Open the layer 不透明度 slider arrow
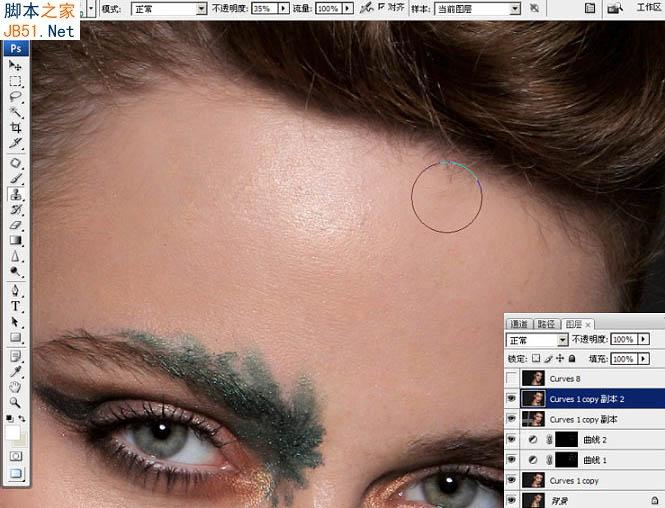 [644, 339]
